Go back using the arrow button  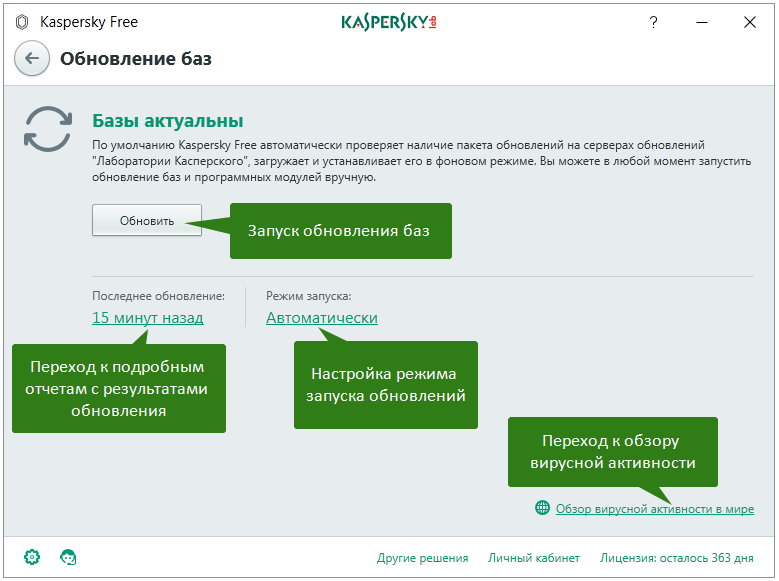32,59
